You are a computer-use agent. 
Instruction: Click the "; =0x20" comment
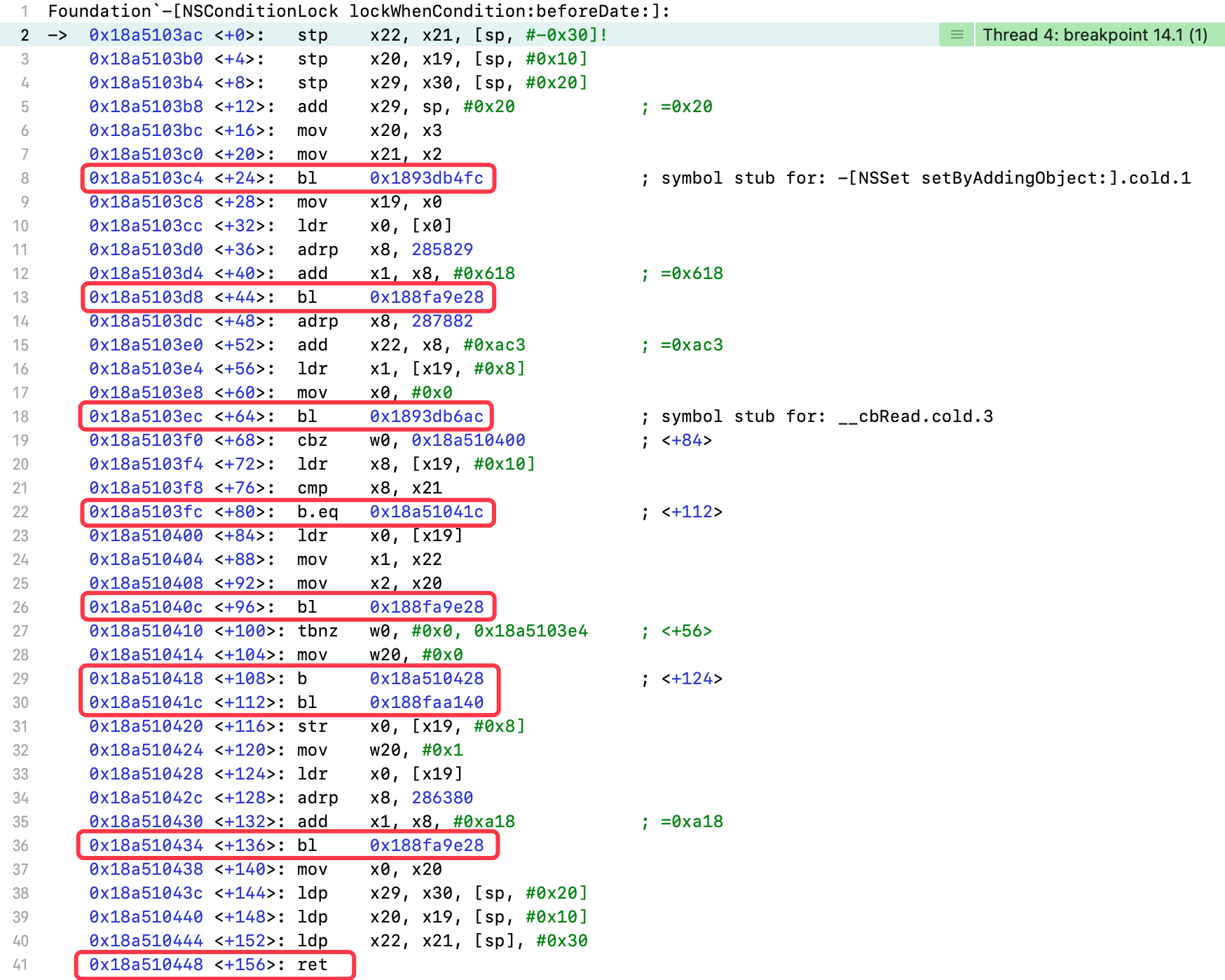(676, 107)
